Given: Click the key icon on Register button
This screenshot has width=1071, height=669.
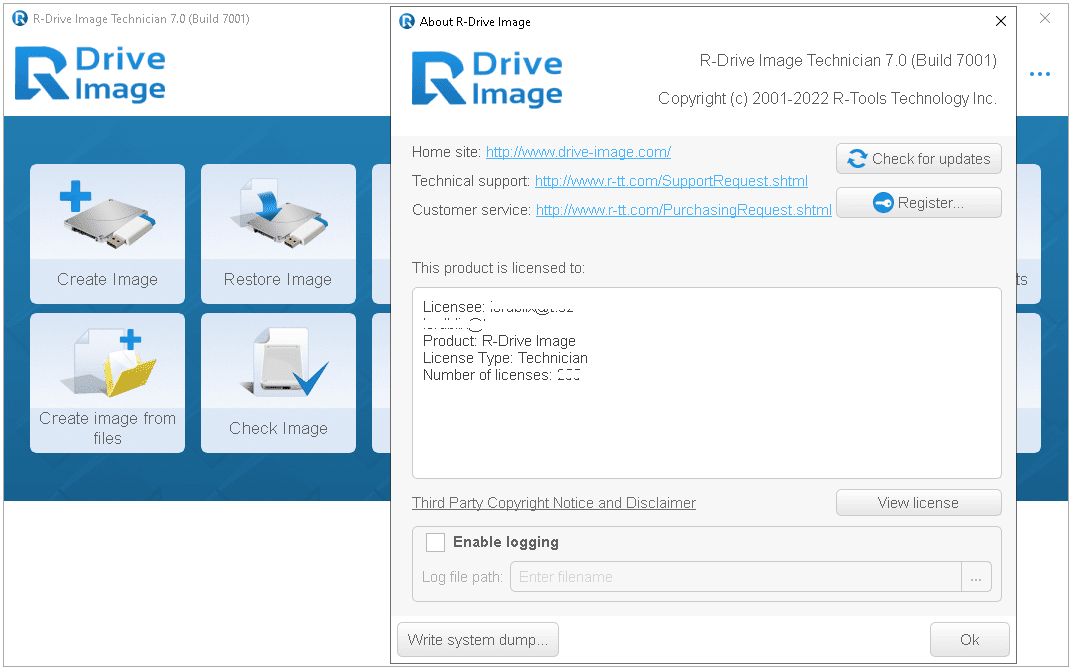Looking at the screenshot, I should click(883, 203).
